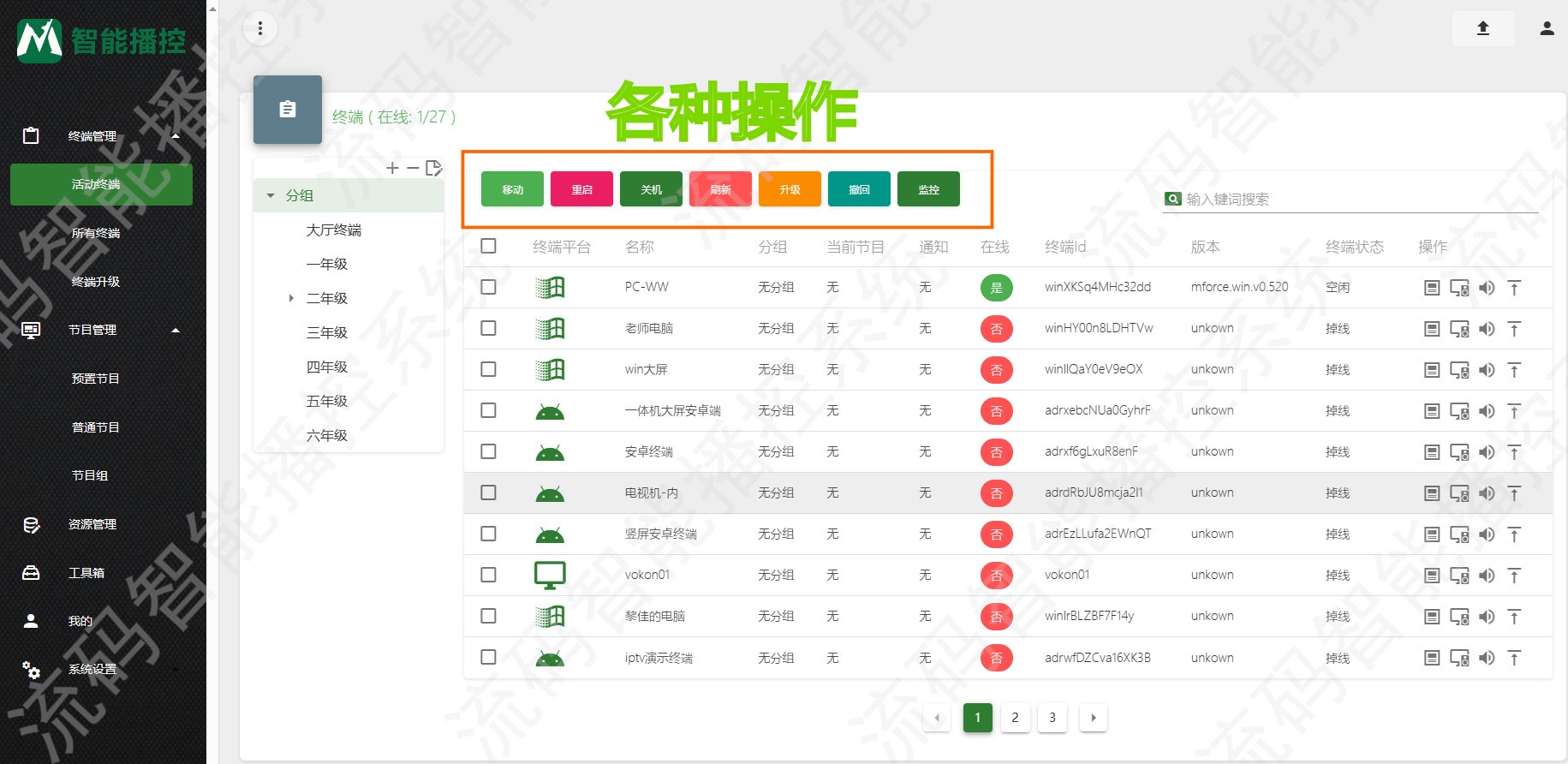
Task: Remove a group with the minus icon
Action: 413,168
